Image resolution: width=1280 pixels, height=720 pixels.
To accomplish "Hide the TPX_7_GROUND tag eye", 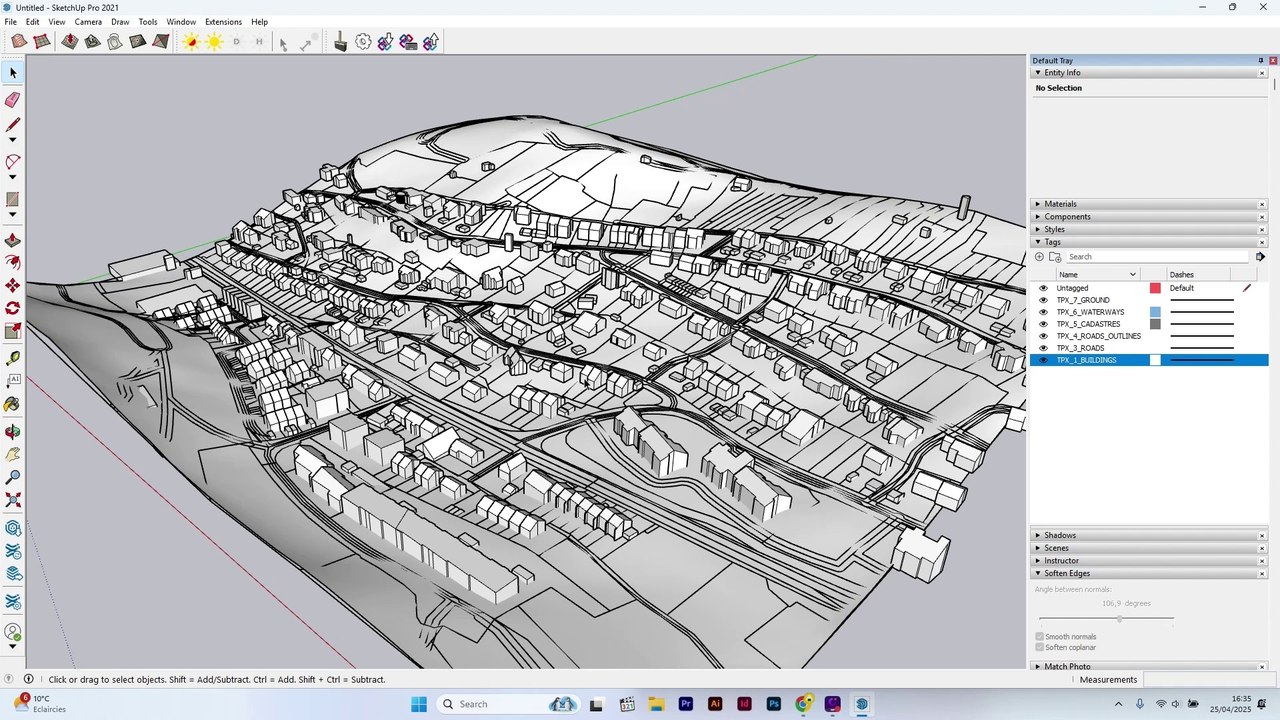I will pyautogui.click(x=1043, y=300).
